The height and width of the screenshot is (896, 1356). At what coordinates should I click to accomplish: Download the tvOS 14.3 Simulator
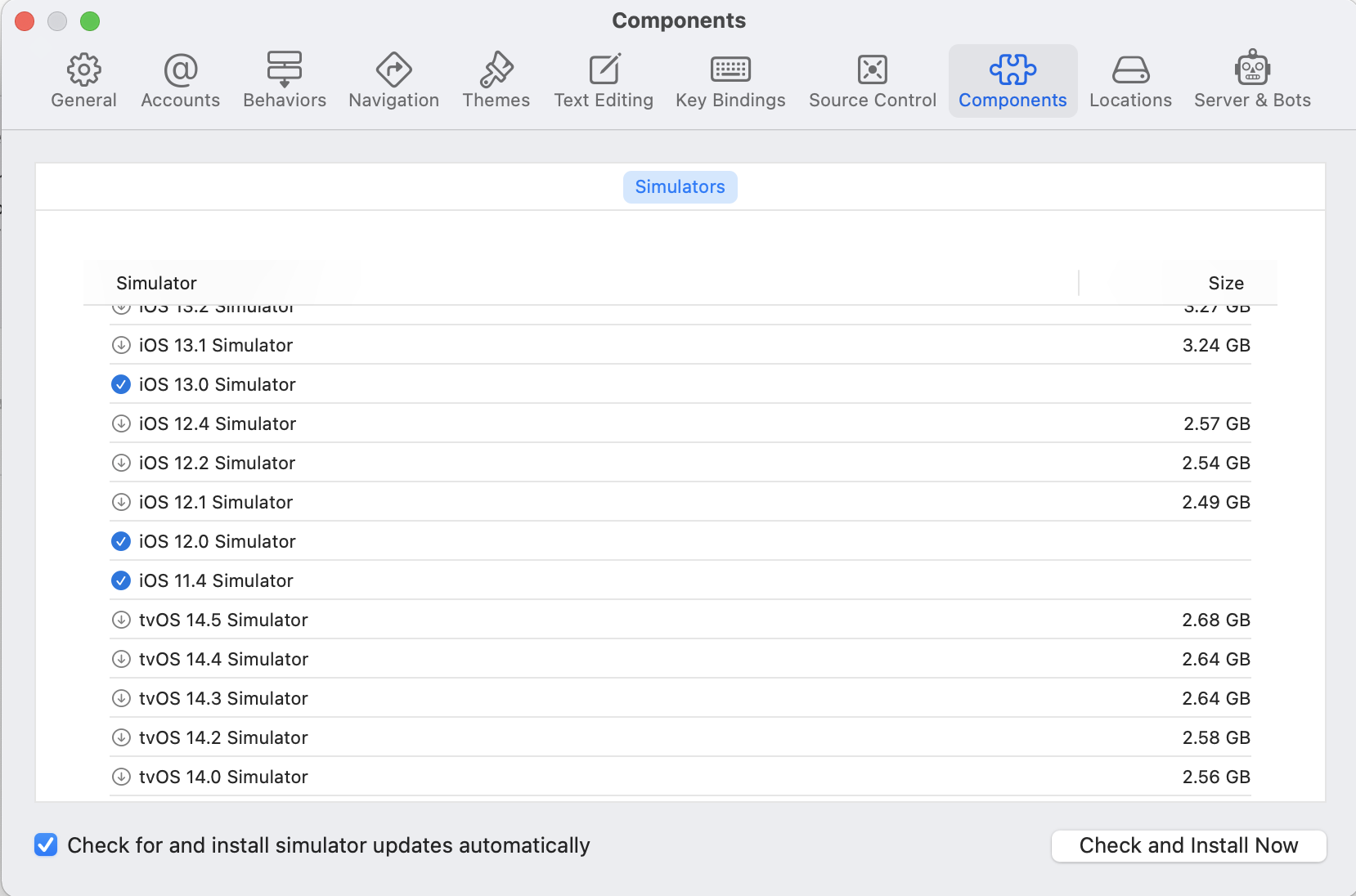(121, 698)
